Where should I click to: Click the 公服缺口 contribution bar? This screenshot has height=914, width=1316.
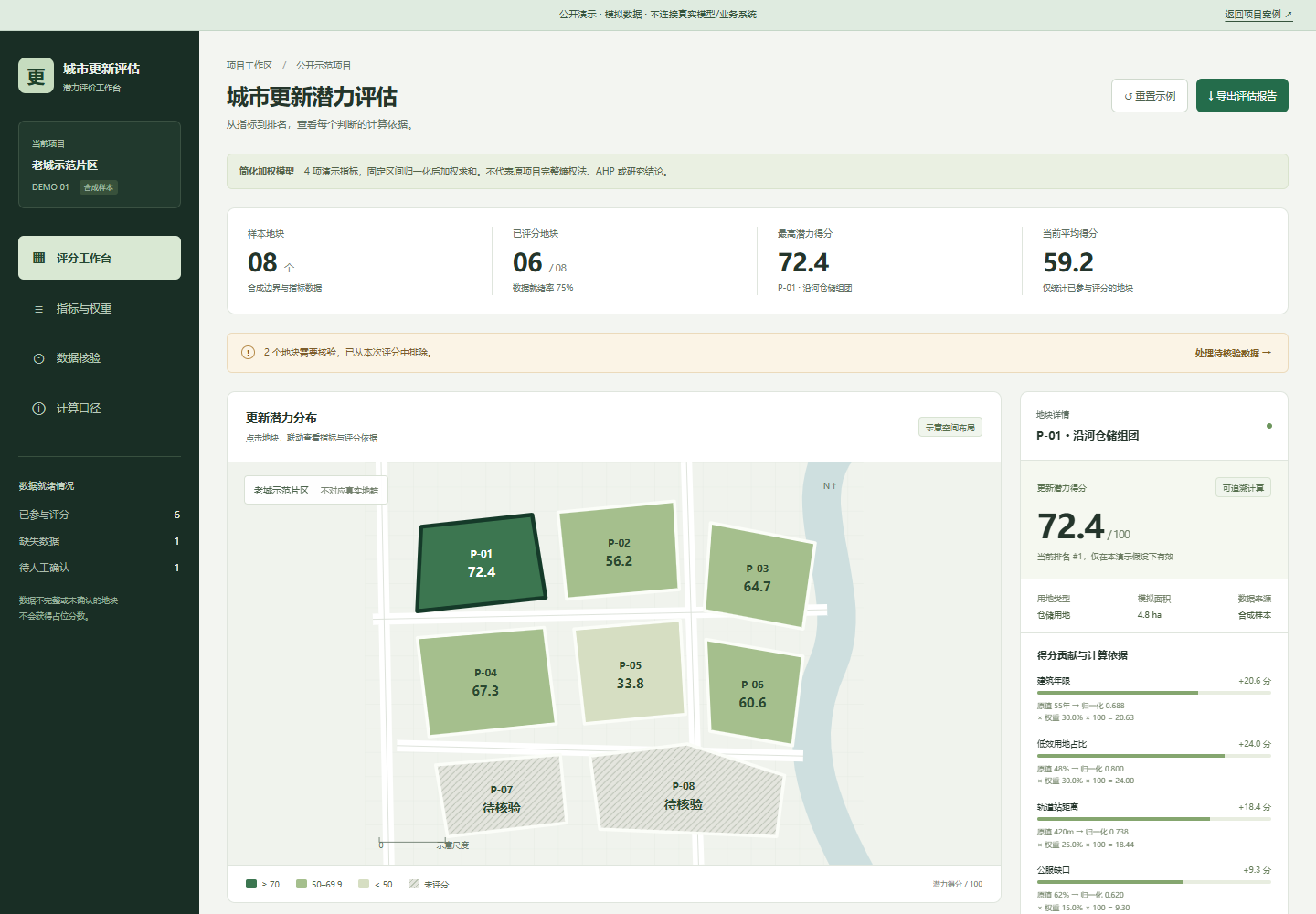coord(1153,882)
